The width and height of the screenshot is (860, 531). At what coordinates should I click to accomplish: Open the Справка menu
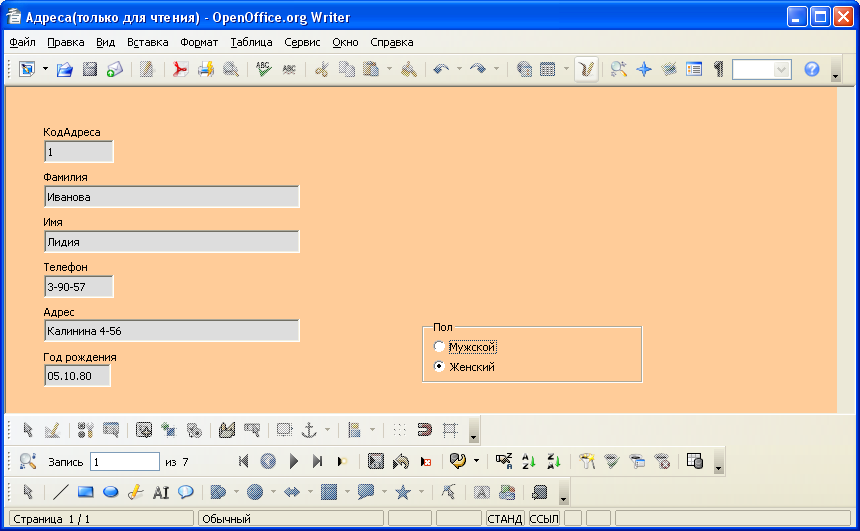point(392,42)
